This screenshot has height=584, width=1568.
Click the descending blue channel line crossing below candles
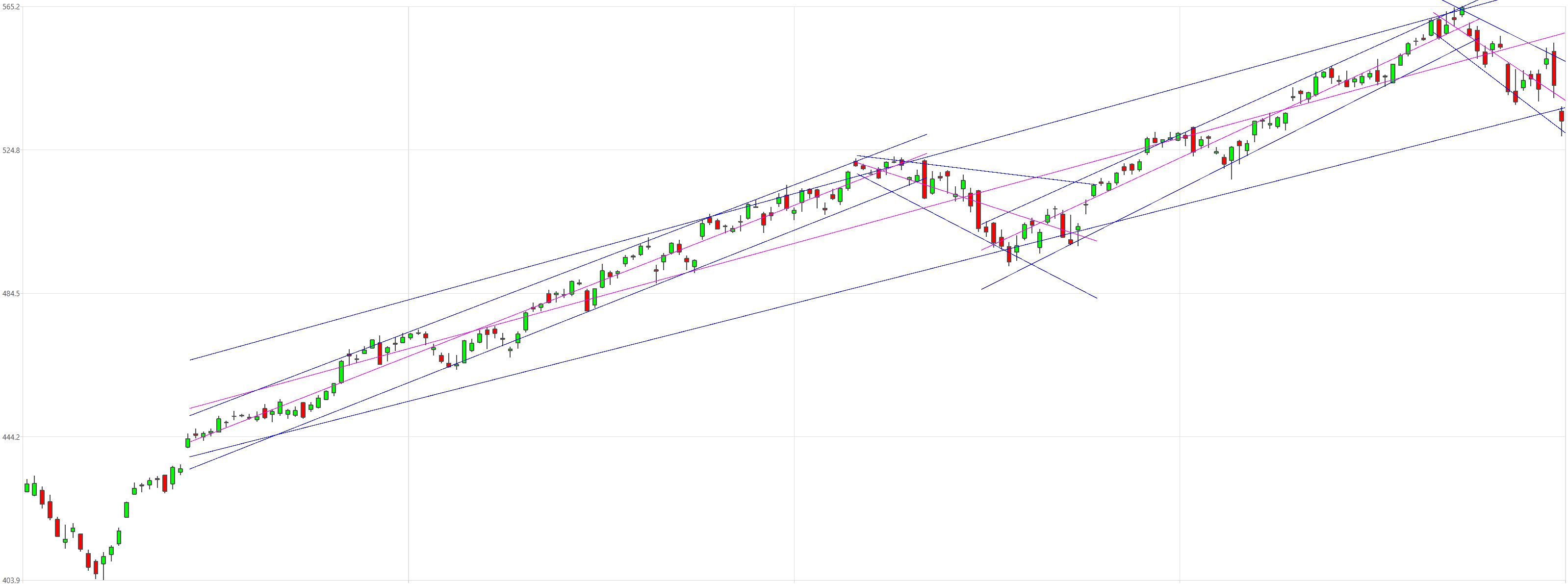coord(977,236)
